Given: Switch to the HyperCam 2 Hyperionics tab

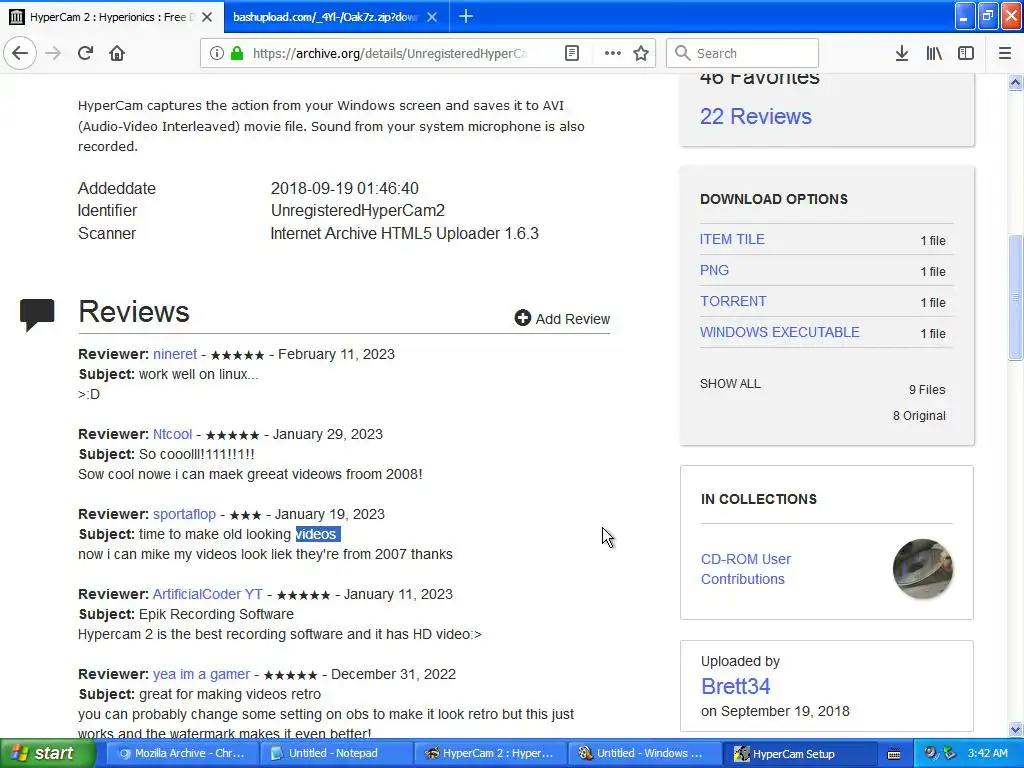Looking at the screenshot, I should pyautogui.click(x=112, y=17).
